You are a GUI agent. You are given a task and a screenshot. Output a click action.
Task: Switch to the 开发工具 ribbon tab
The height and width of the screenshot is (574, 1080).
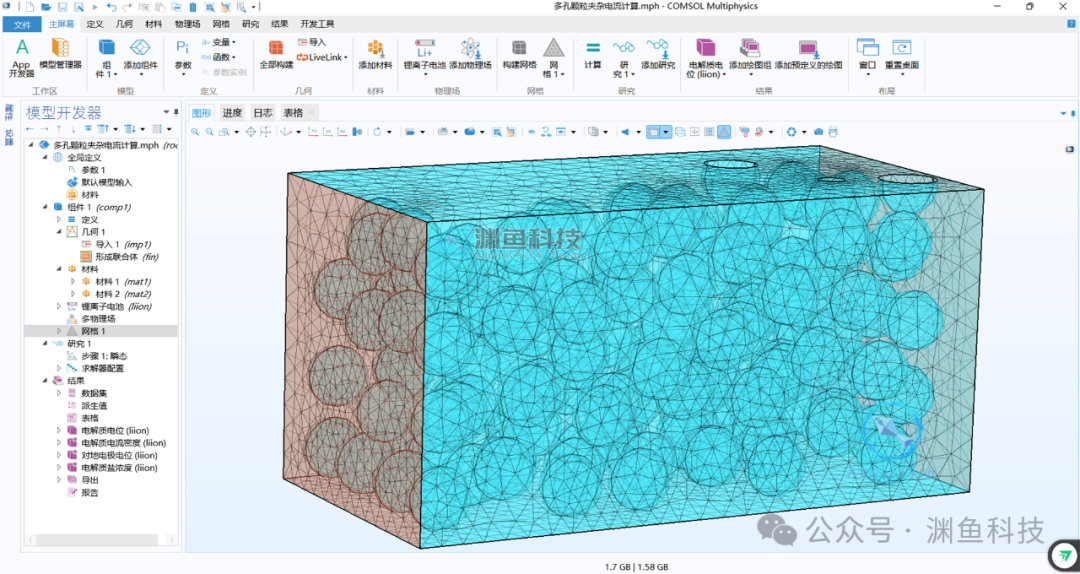tap(318, 24)
